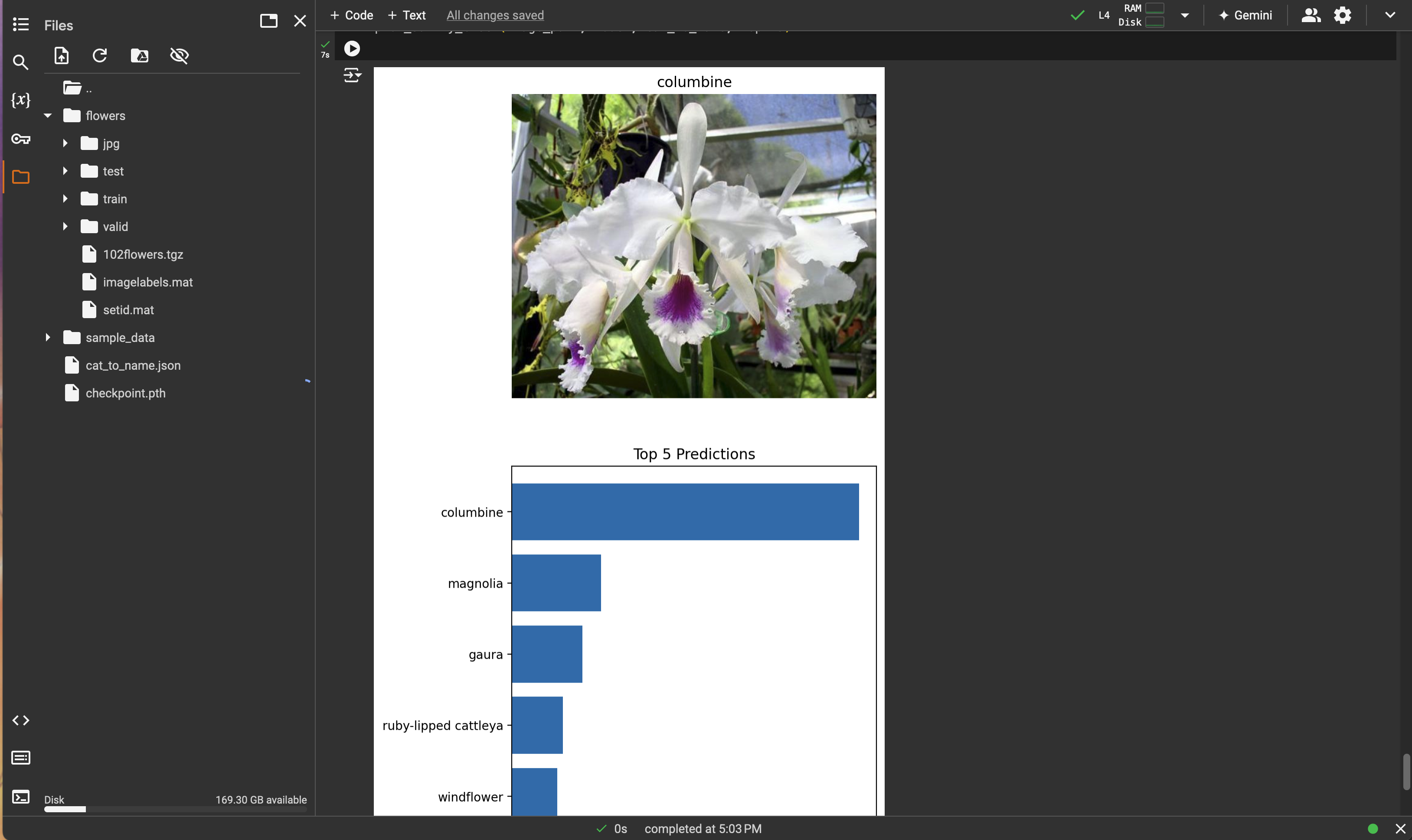Viewport: 1412px width, 840px height.
Task: Open settings gear icon
Action: click(x=1342, y=15)
